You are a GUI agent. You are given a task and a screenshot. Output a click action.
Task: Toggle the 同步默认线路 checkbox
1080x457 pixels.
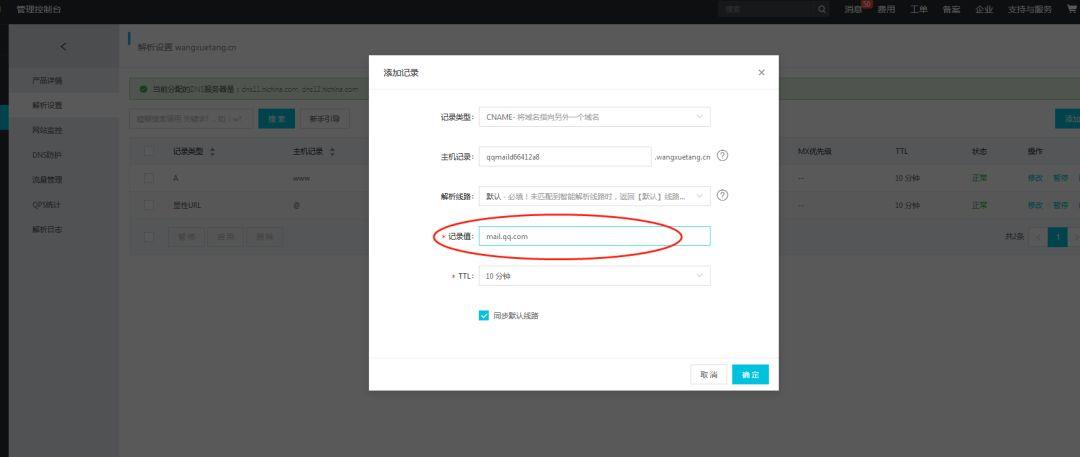[x=484, y=316]
